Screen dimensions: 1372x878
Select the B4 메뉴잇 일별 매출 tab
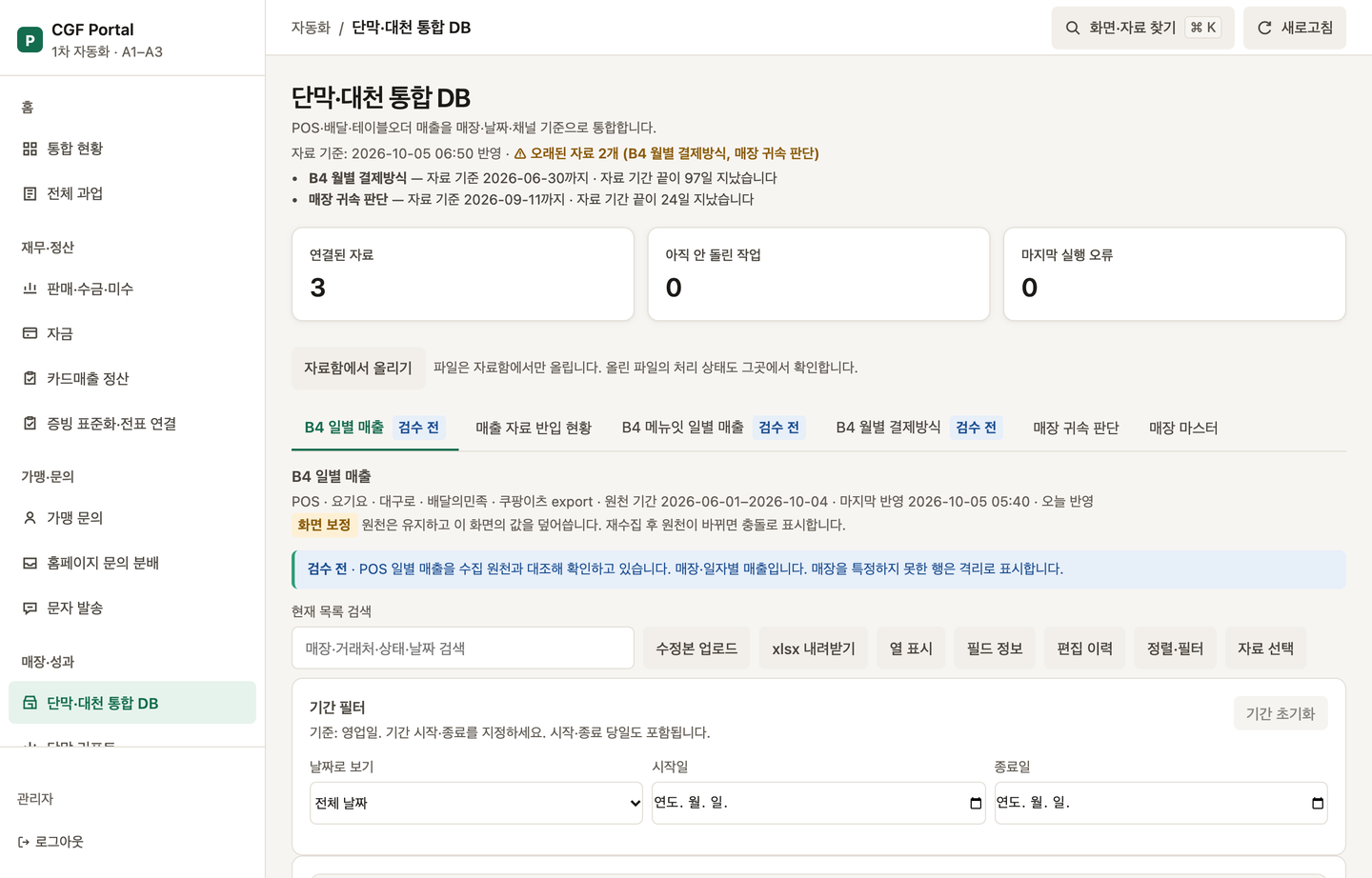[x=714, y=428]
